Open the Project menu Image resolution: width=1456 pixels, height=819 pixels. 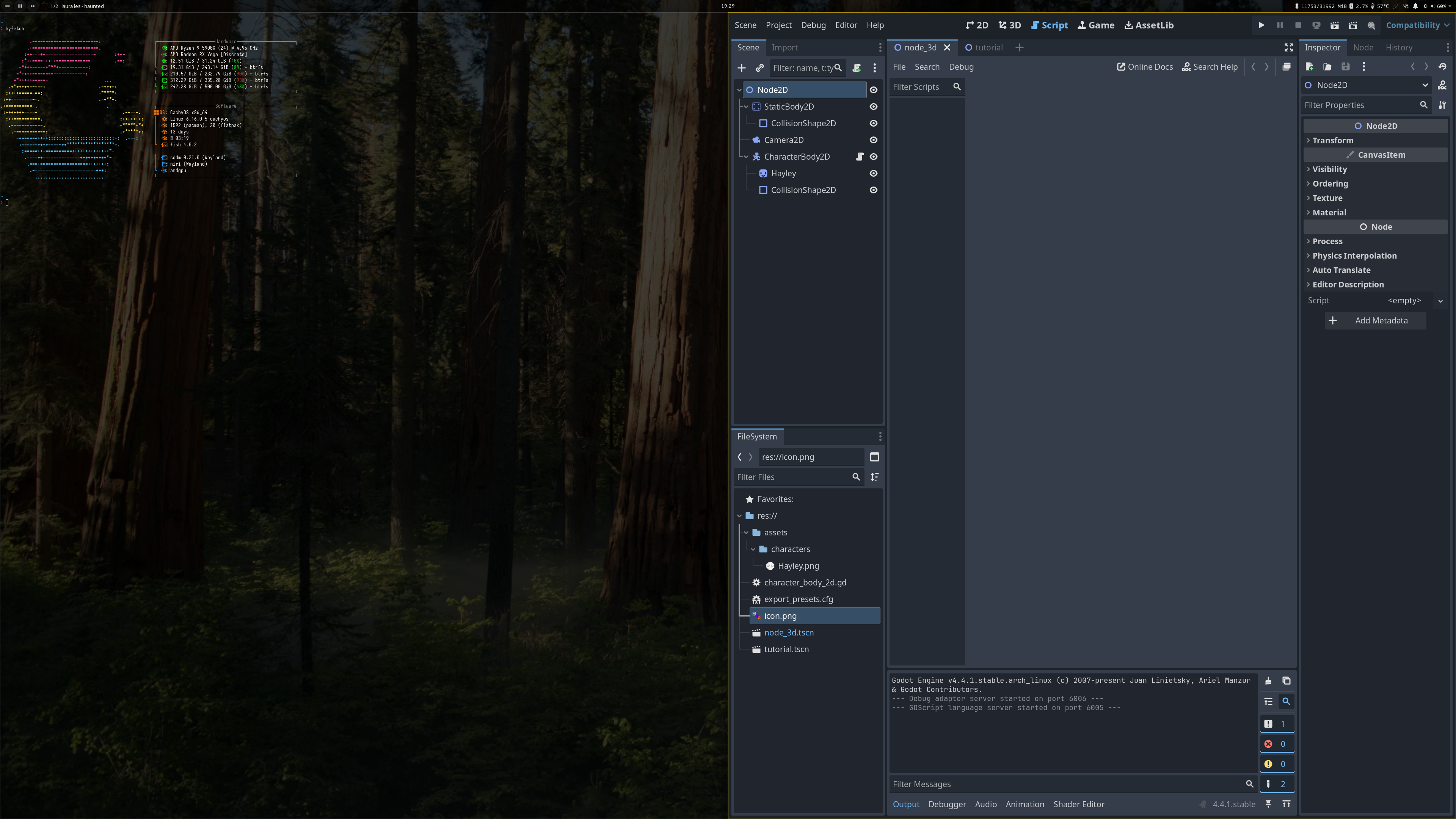click(778, 25)
